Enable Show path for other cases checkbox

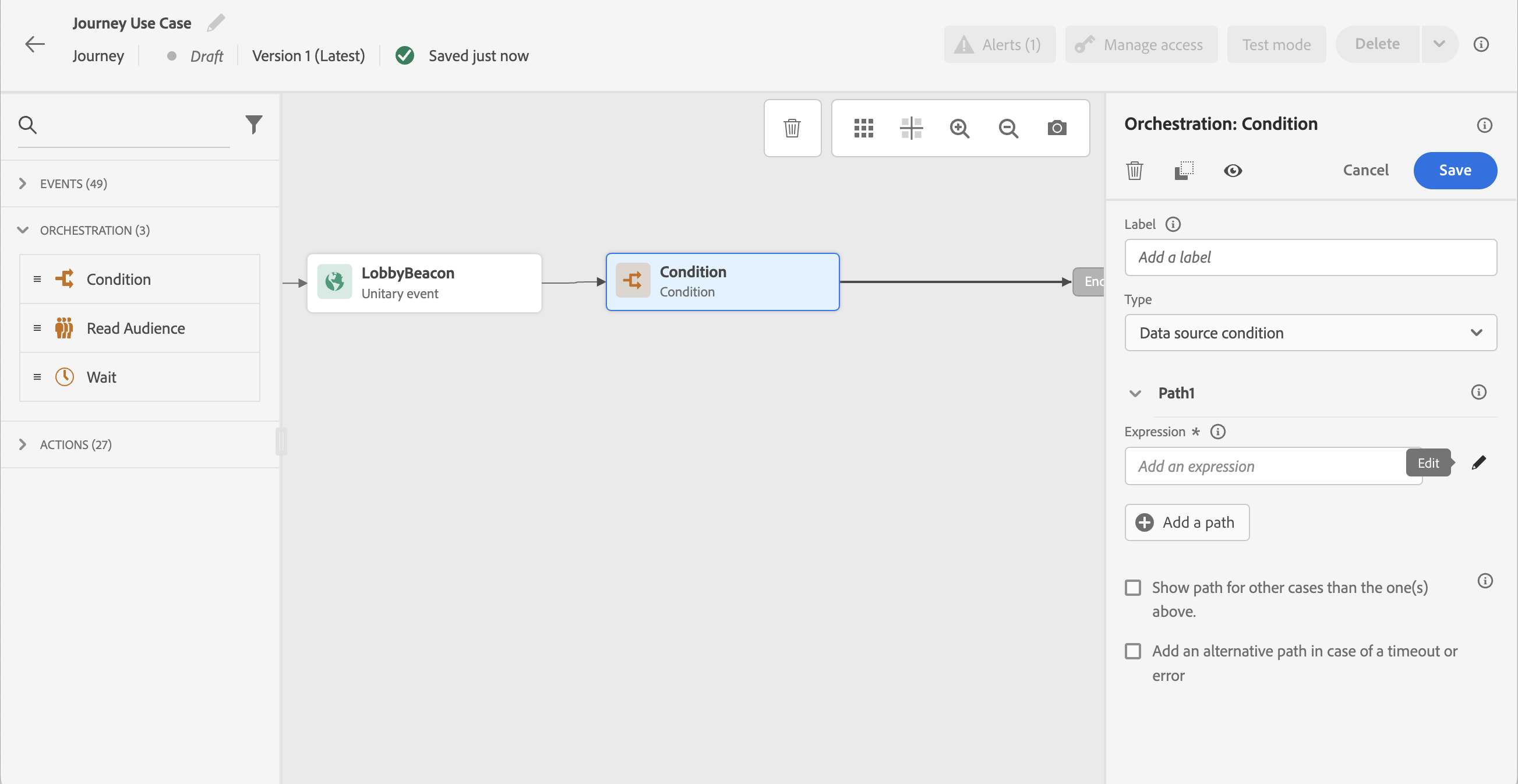[x=1132, y=588]
